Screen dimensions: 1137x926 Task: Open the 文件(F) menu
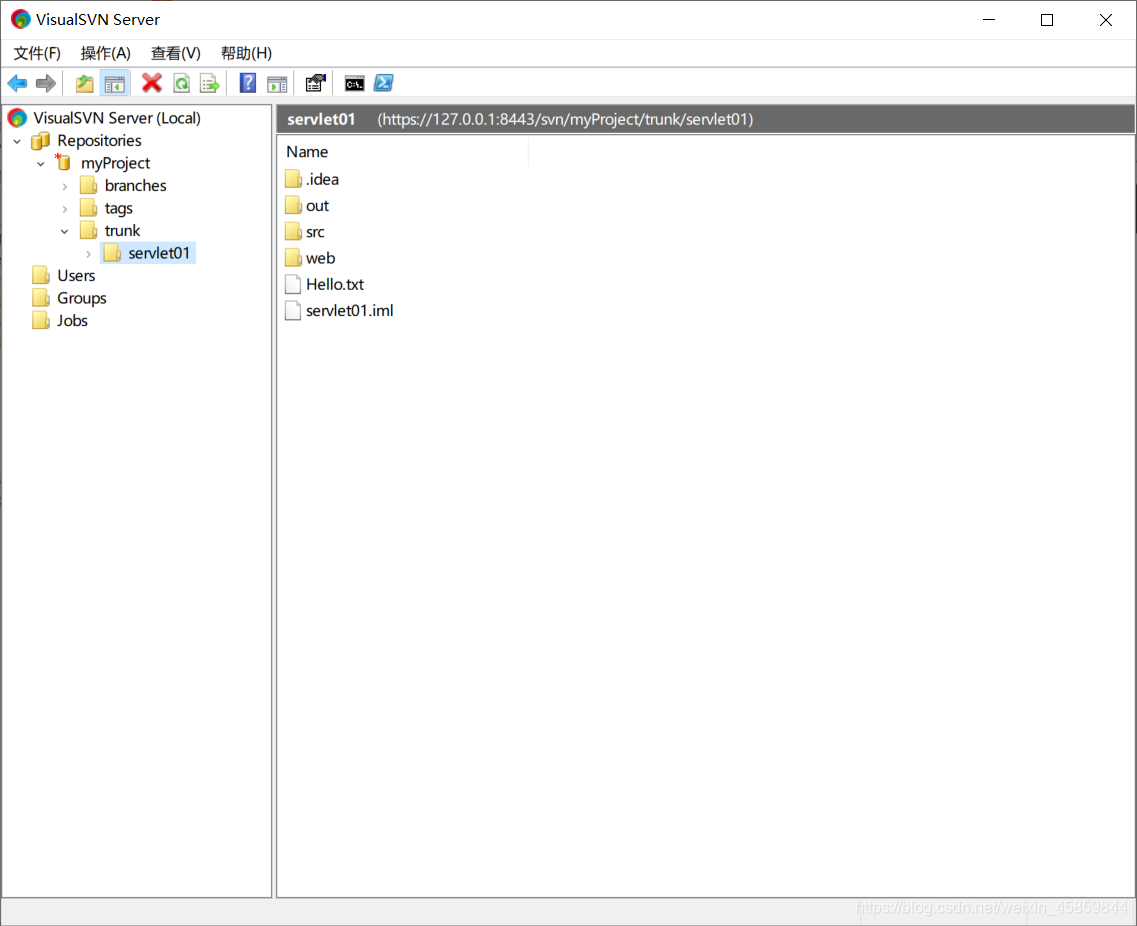37,53
